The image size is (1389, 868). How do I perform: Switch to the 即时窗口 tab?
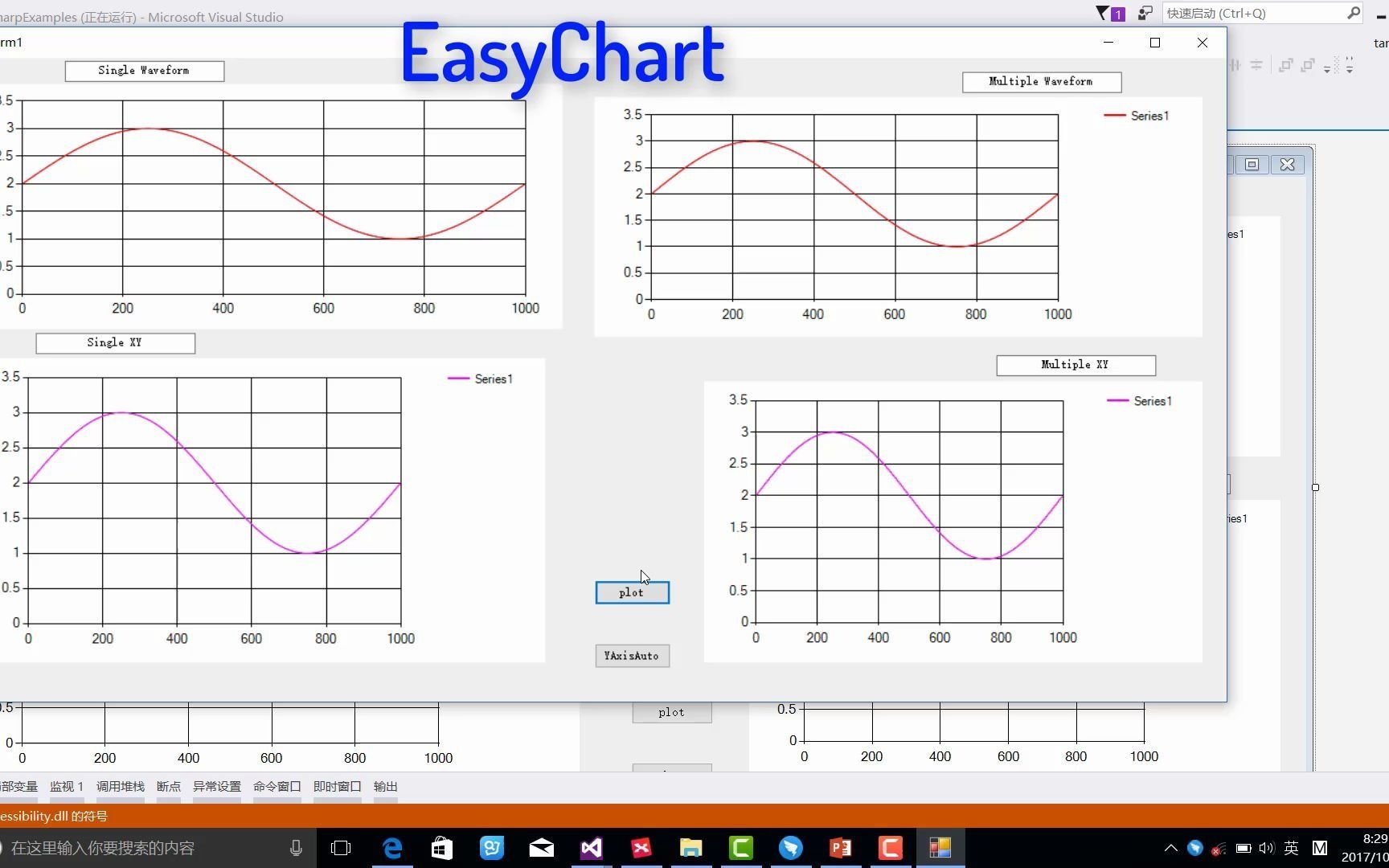(338, 787)
